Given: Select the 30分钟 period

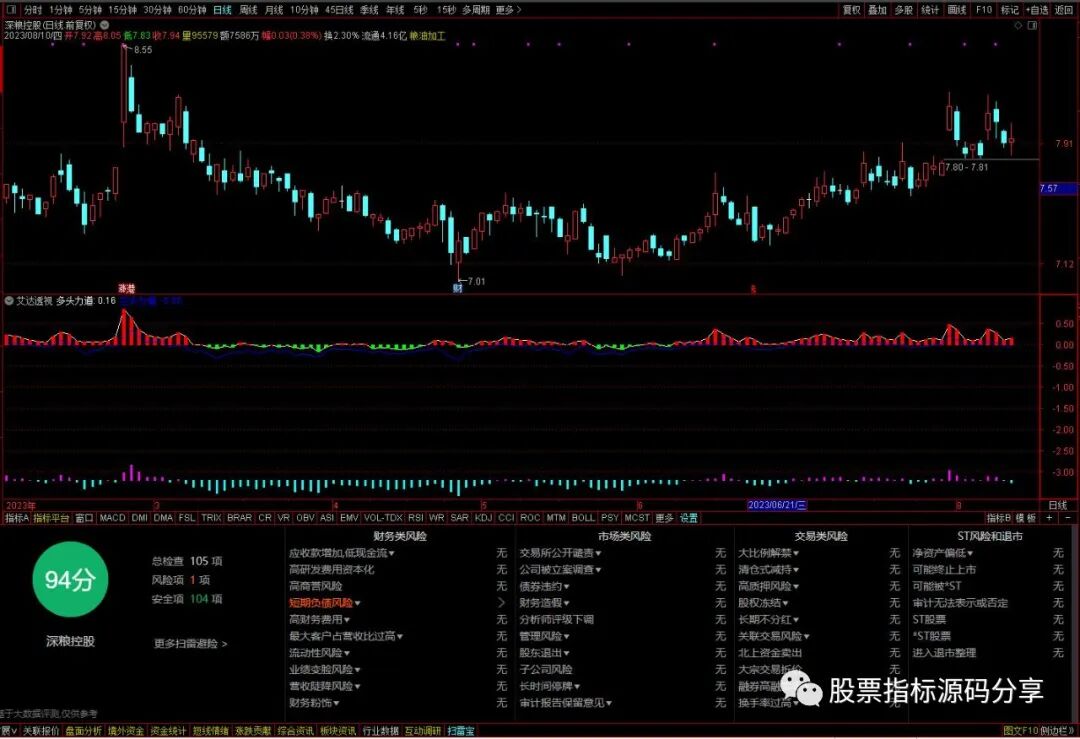Looking at the screenshot, I should pos(157,10).
